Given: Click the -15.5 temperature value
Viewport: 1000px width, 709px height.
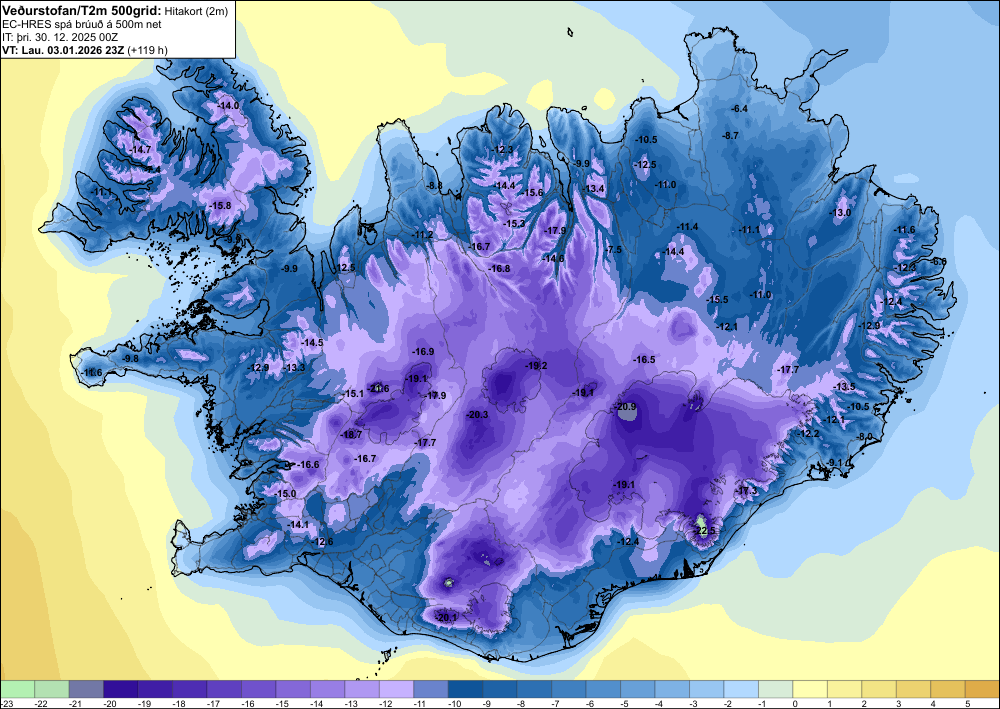Looking at the screenshot, I should pyautogui.click(x=717, y=300).
